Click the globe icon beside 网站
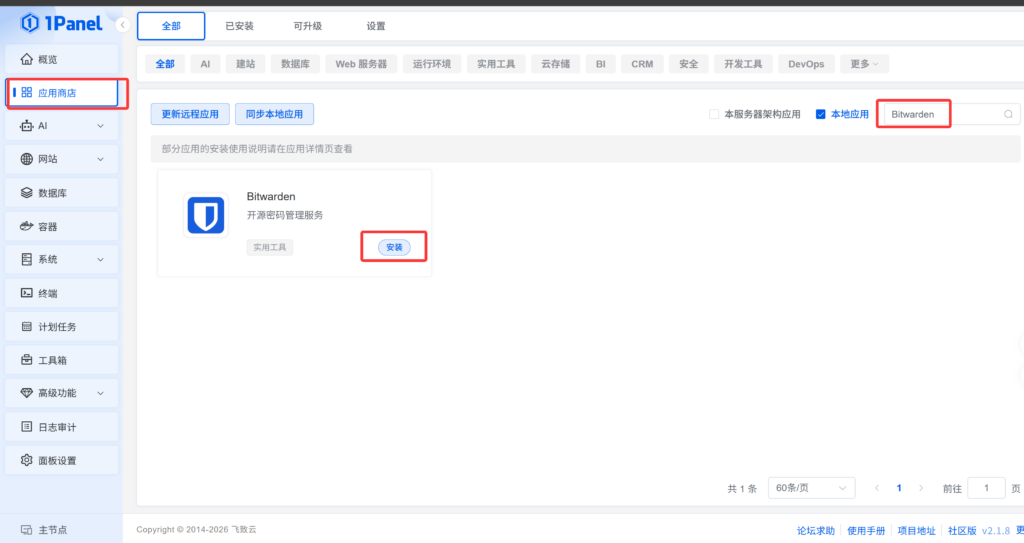This screenshot has width=1024, height=543. click(26, 159)
